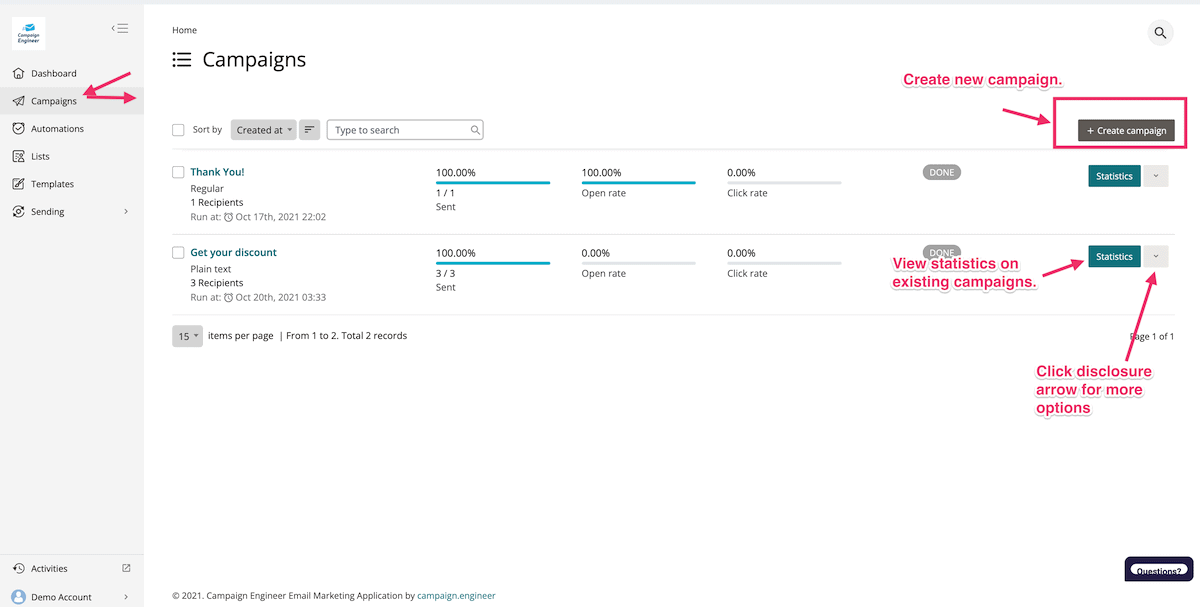Select the Thank You! campaign checkbox

tap(178, 172)
